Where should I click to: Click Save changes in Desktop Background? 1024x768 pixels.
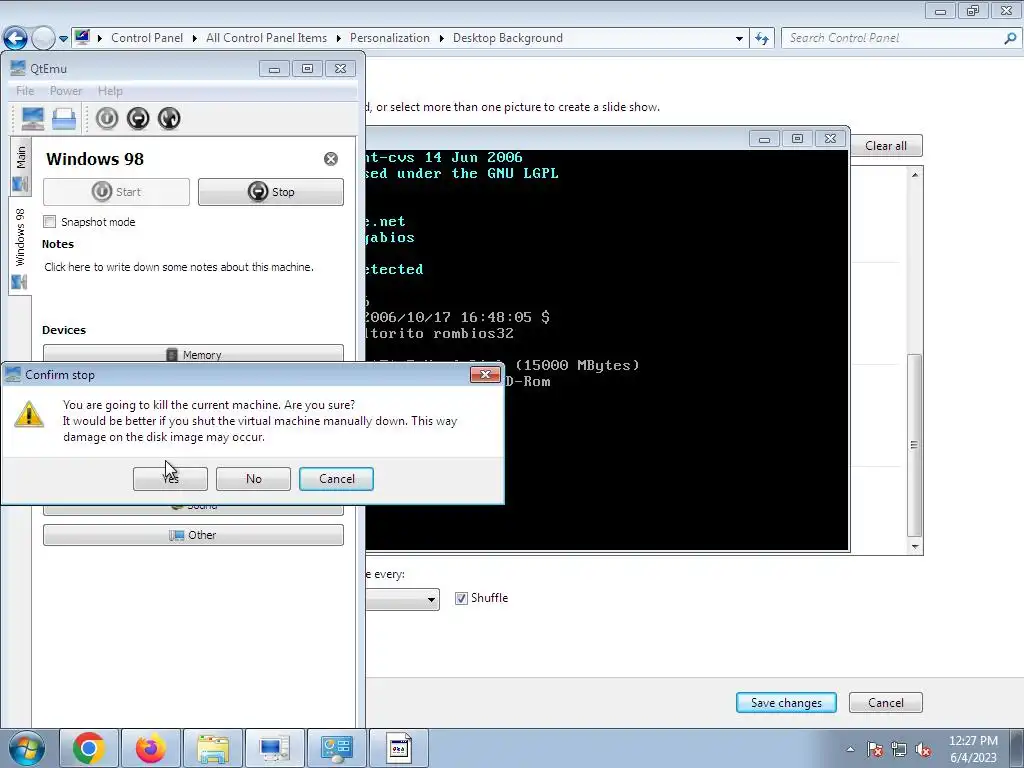[786, 703]
